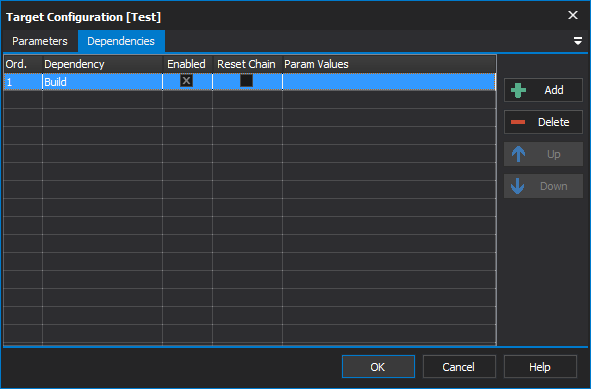Toggle the Enabled checkbox for Build
The image size is (591, 389).
(x=186, y=81)
